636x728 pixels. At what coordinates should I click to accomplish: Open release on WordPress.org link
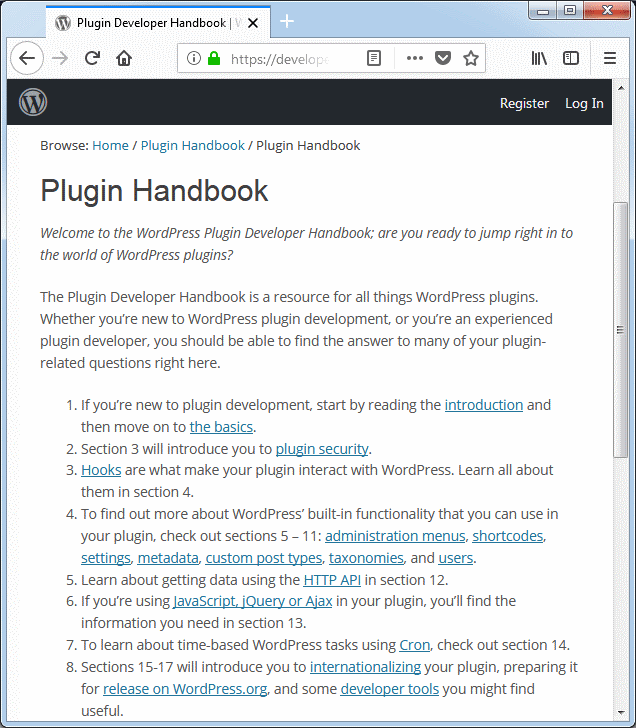(185, 689)
